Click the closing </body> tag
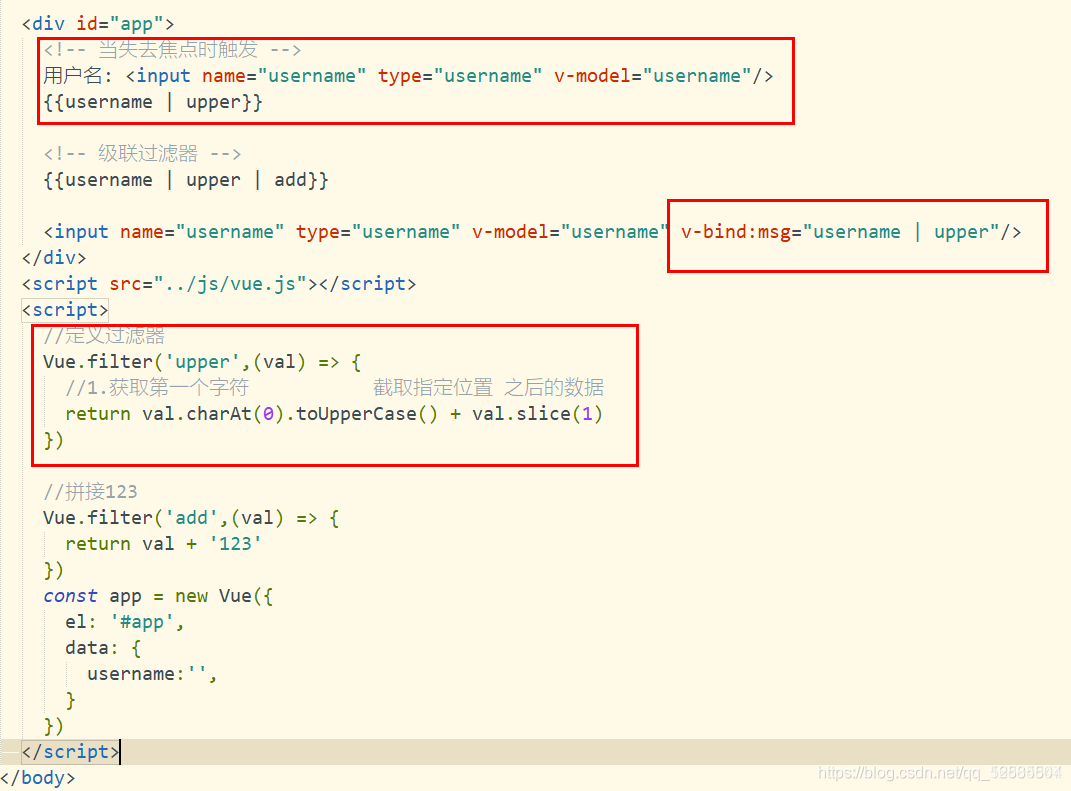 [x=38, y=778]
